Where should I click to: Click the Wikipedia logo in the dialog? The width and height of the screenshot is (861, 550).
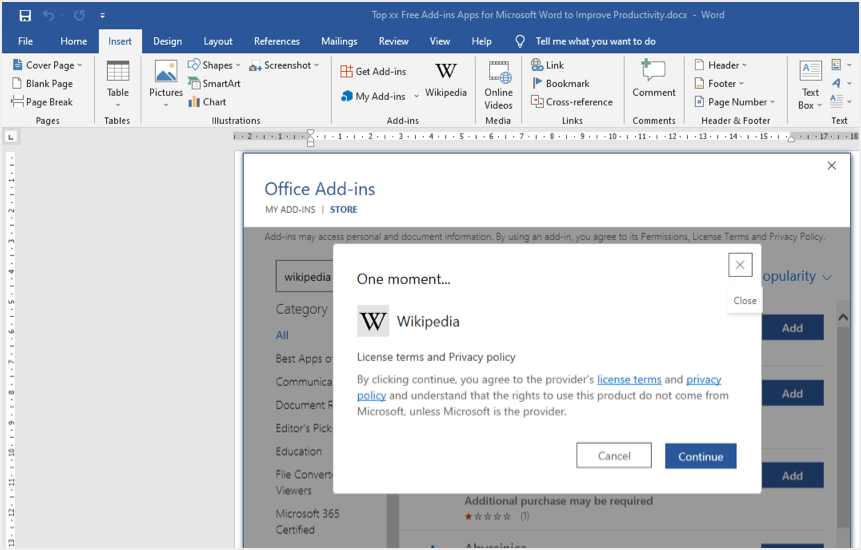[373, 321]
